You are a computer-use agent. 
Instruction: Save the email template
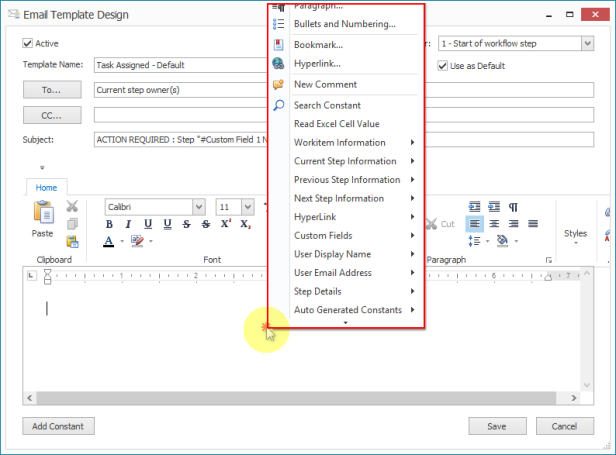coord(497,426)
